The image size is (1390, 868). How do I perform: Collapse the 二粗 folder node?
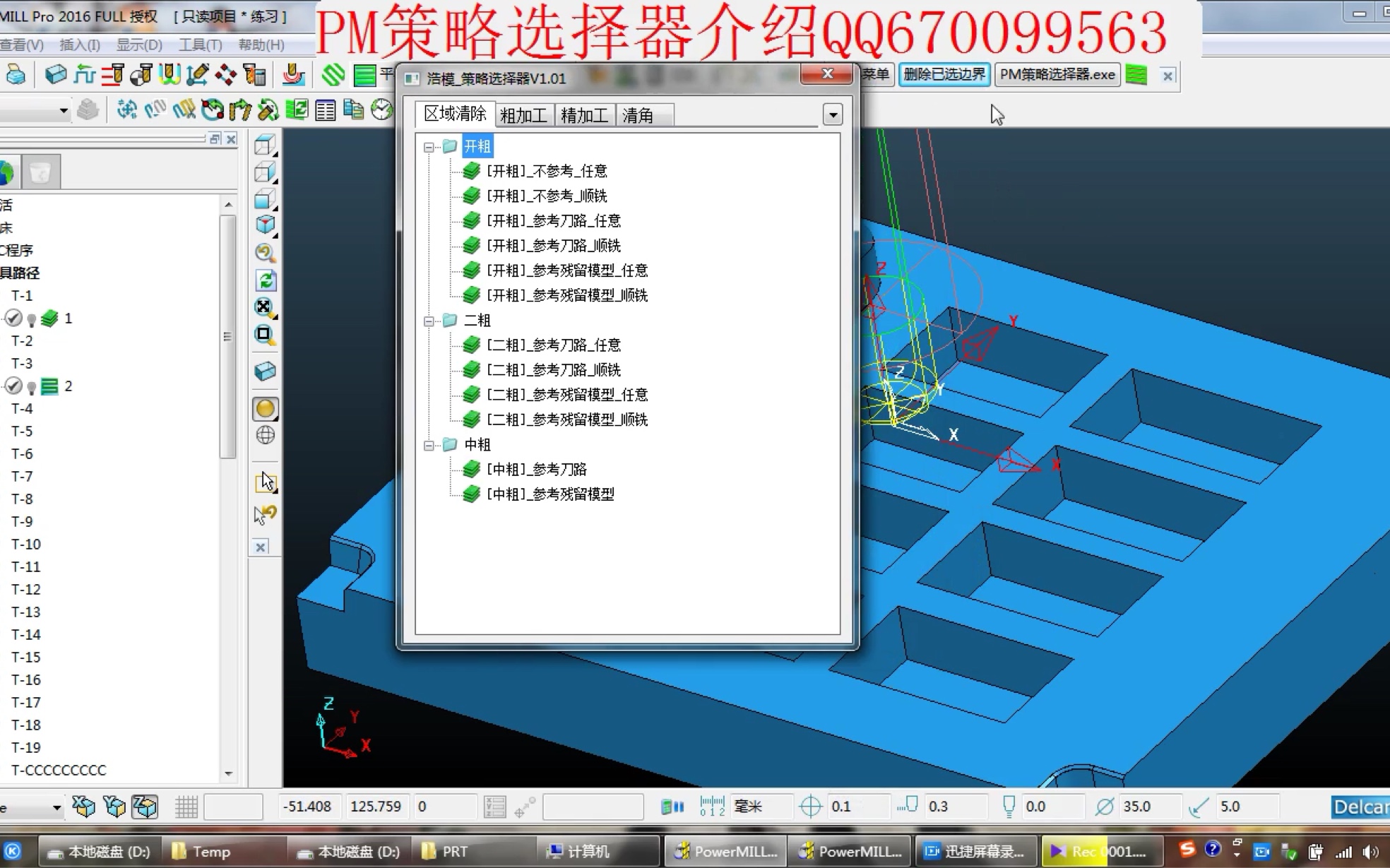pos(429,321)
